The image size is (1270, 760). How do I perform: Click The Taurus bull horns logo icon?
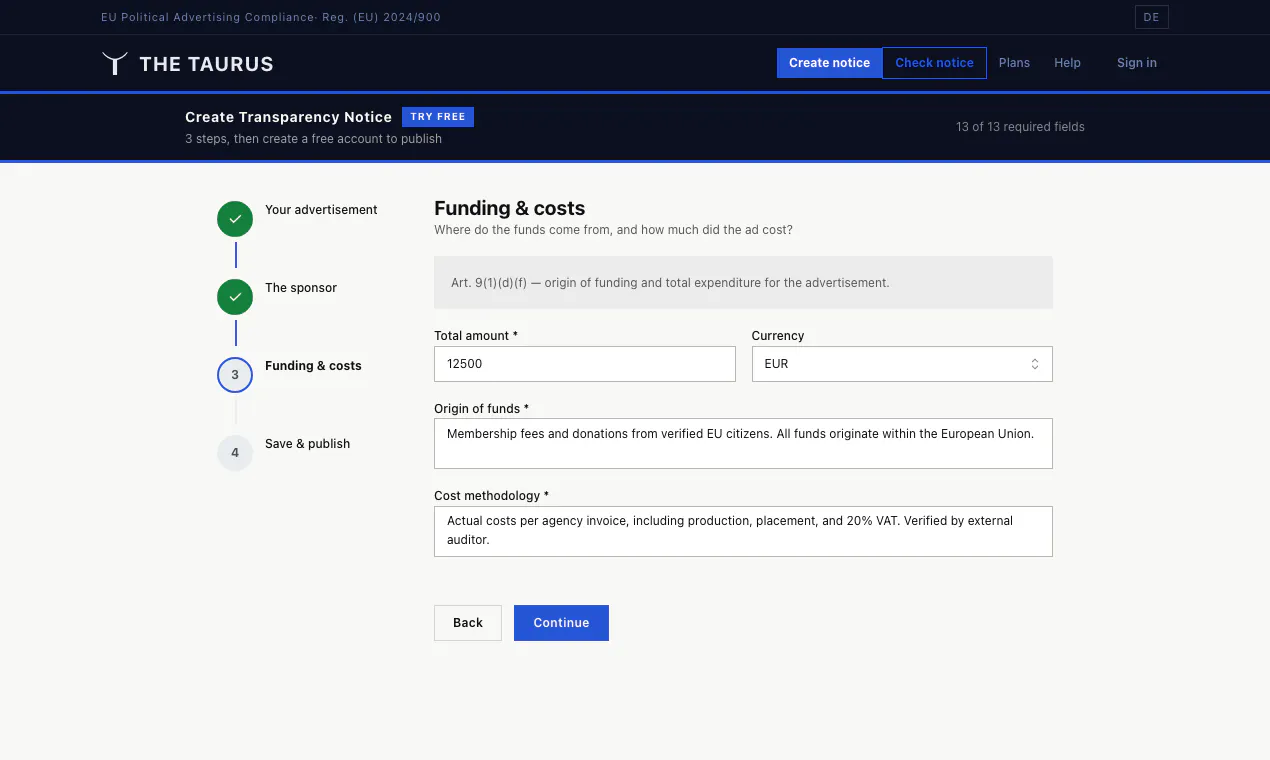[115, 63]
